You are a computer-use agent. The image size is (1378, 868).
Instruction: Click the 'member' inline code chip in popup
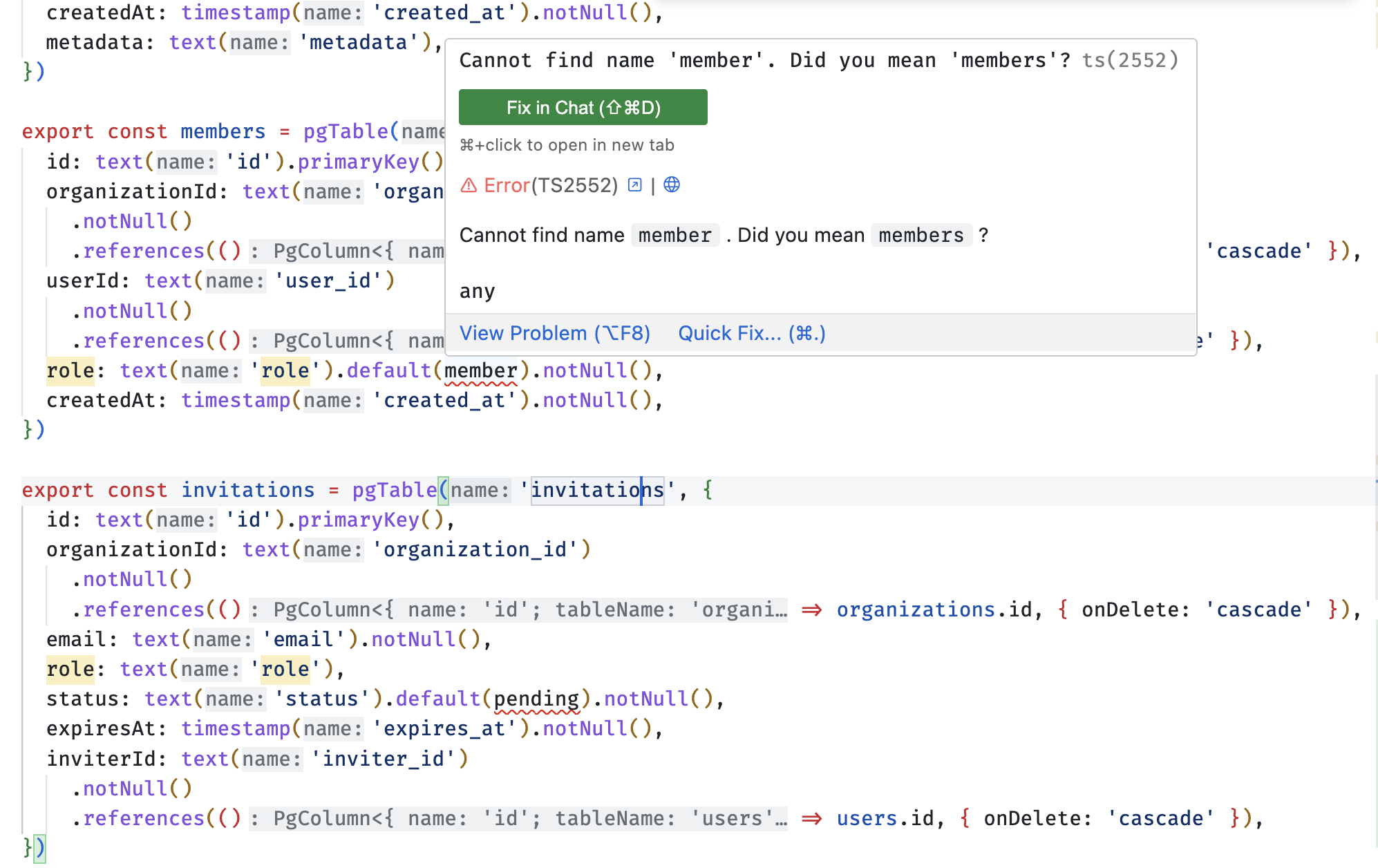674,236
